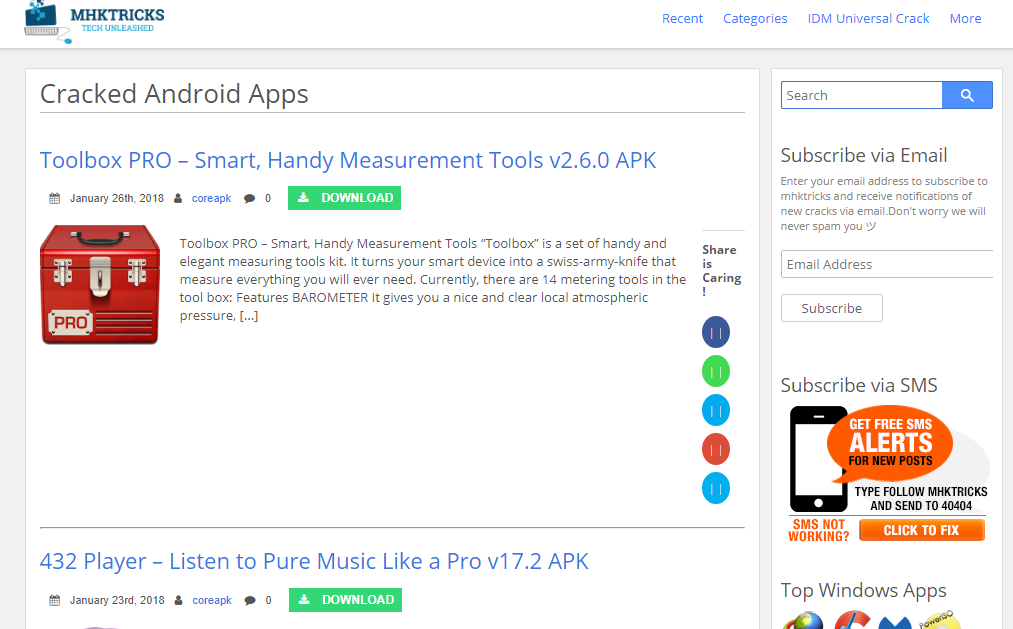This screenshot has width=1013, height=629.
Task: Click the Subscribe via Email heading
Action: tap(864, 155)
